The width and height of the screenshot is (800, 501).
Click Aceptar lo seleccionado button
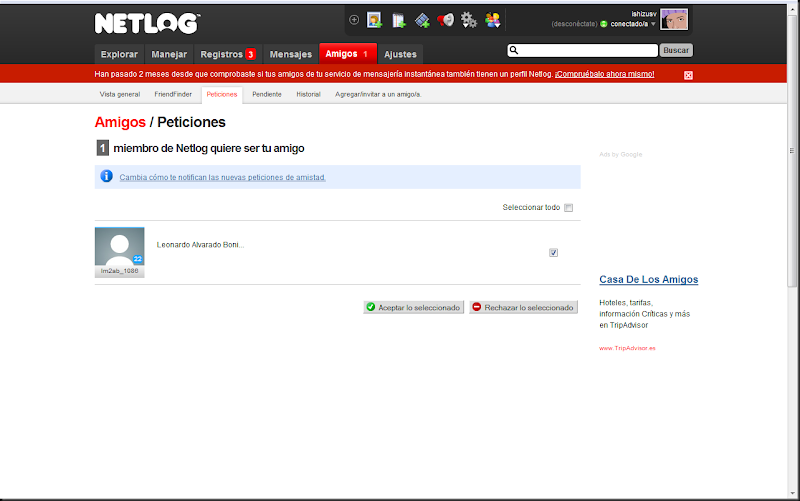[x=414, y=307]
